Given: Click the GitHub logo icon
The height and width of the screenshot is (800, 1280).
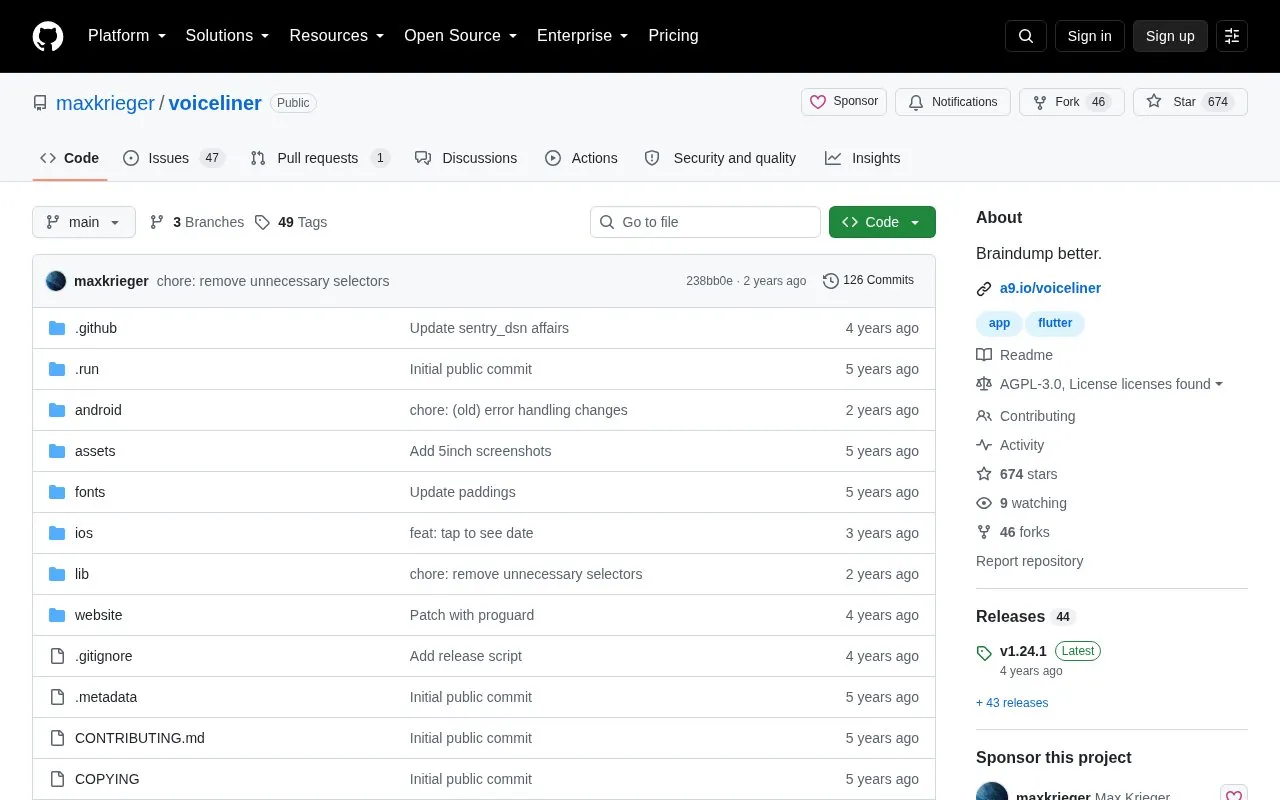Looking at the screenshot, I should [x=48, y=36].
